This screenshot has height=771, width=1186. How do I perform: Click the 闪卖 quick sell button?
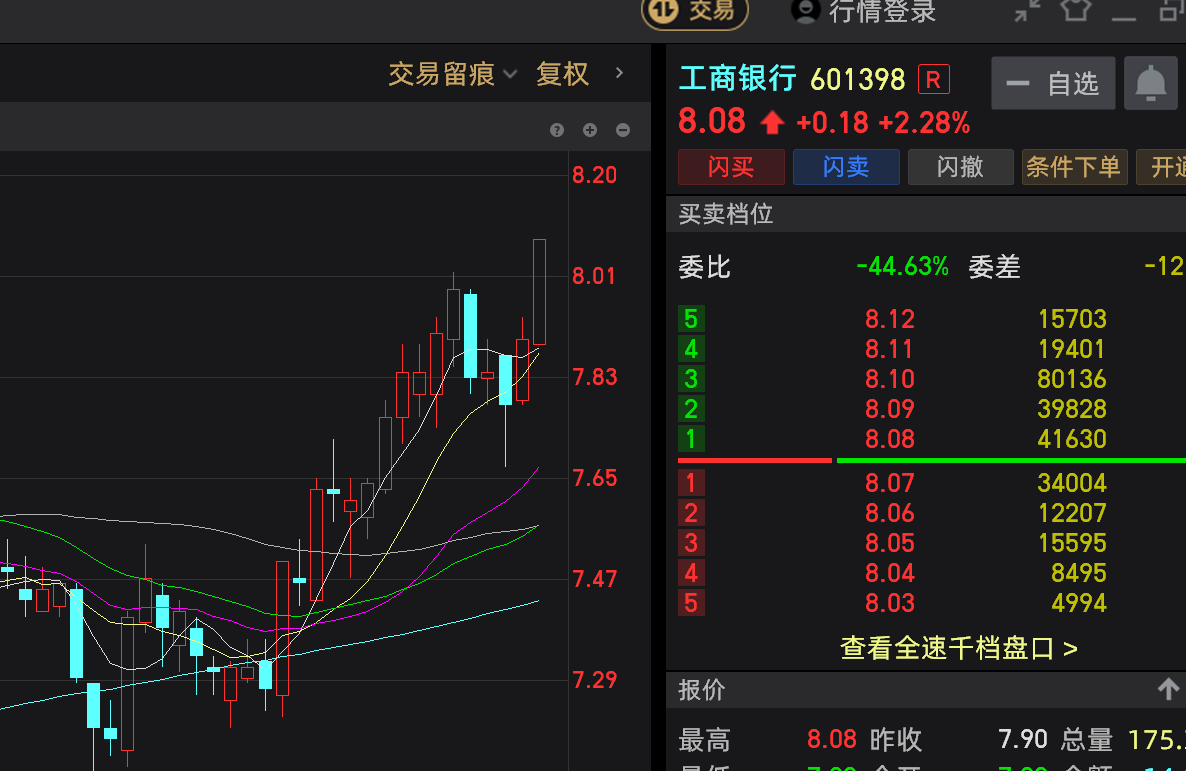click(846, 166)
